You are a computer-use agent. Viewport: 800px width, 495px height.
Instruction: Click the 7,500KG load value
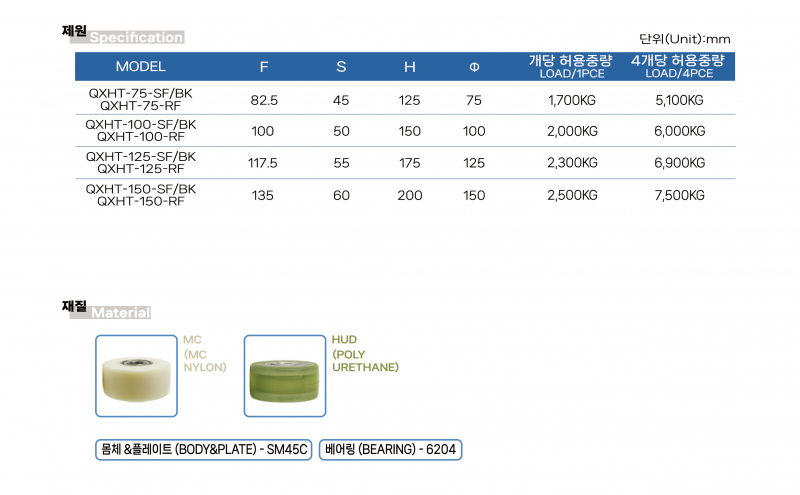click(680, 195)
